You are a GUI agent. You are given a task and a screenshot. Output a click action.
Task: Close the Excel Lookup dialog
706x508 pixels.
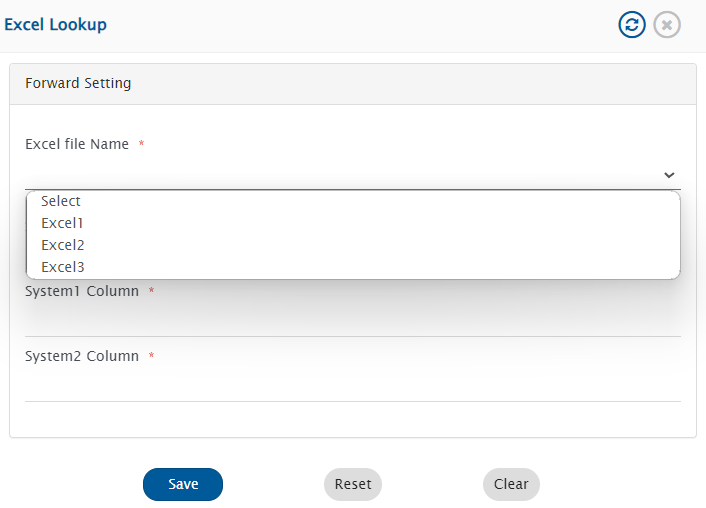[x=667, y=25]
